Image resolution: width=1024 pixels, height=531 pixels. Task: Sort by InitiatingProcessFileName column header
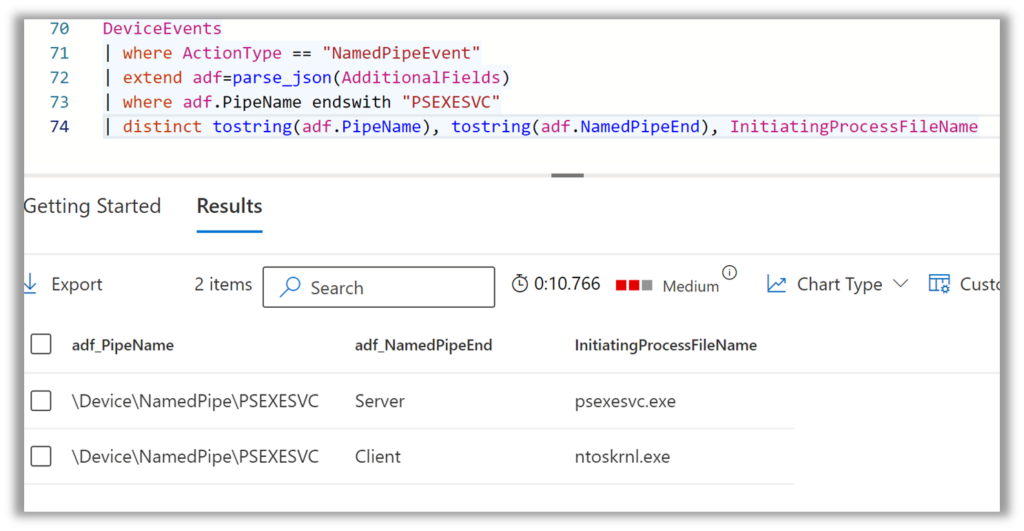click(665, 345)
